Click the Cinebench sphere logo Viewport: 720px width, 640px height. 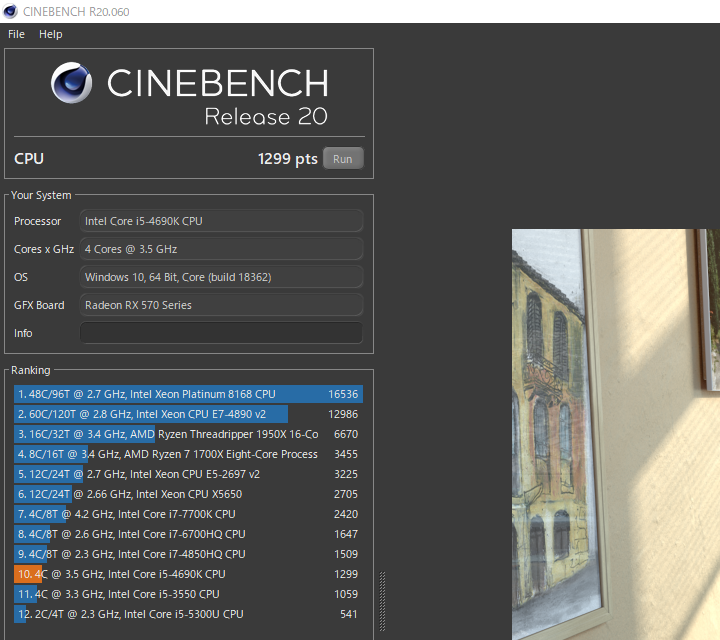(71, 83)
